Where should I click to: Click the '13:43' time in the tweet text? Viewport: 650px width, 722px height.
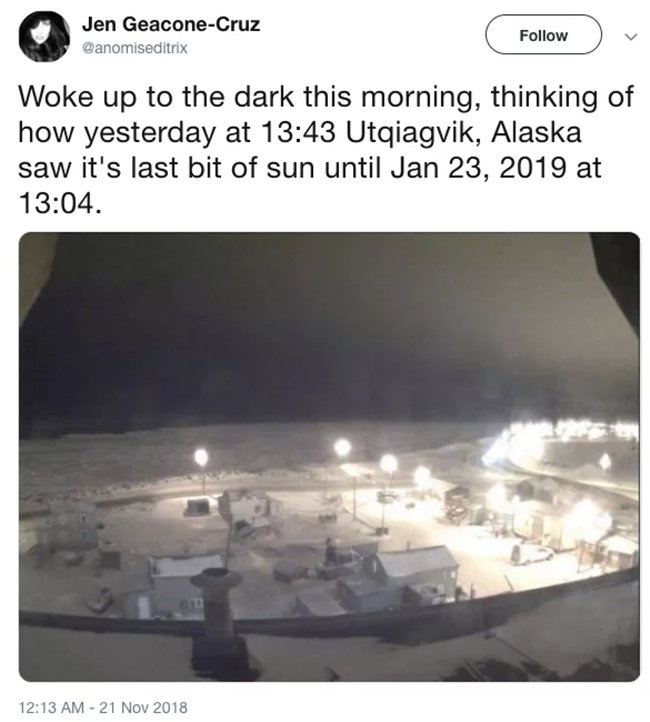pyautogui.click(x=298, y=133)
